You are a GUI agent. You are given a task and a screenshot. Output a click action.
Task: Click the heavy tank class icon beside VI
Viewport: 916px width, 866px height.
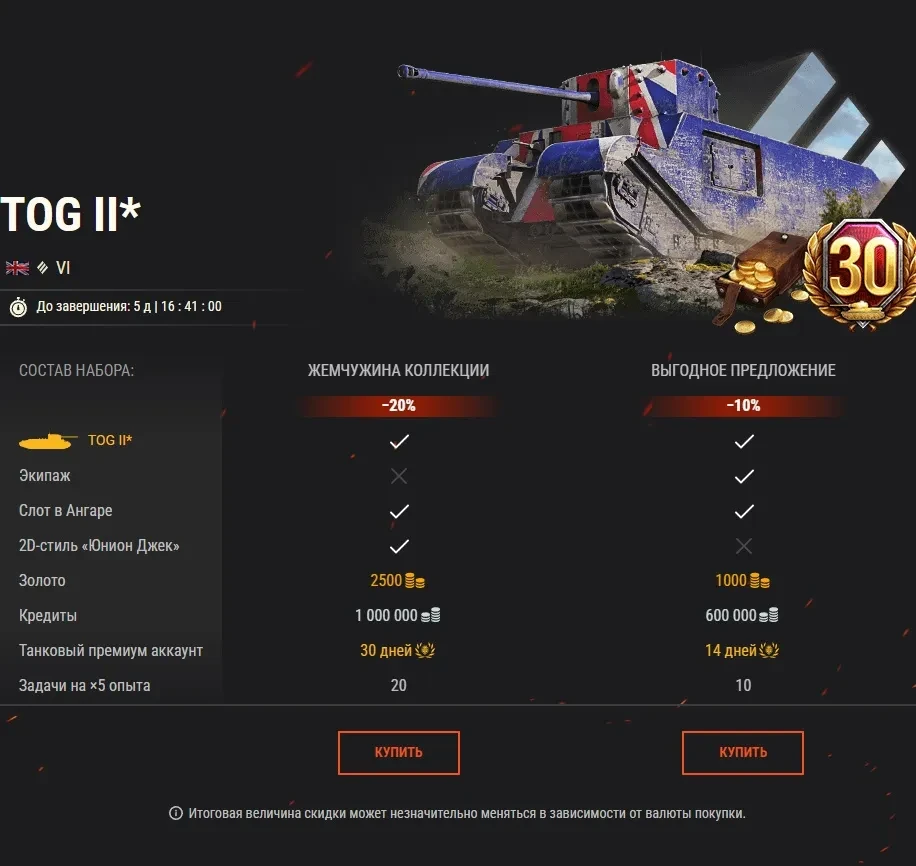43,268
